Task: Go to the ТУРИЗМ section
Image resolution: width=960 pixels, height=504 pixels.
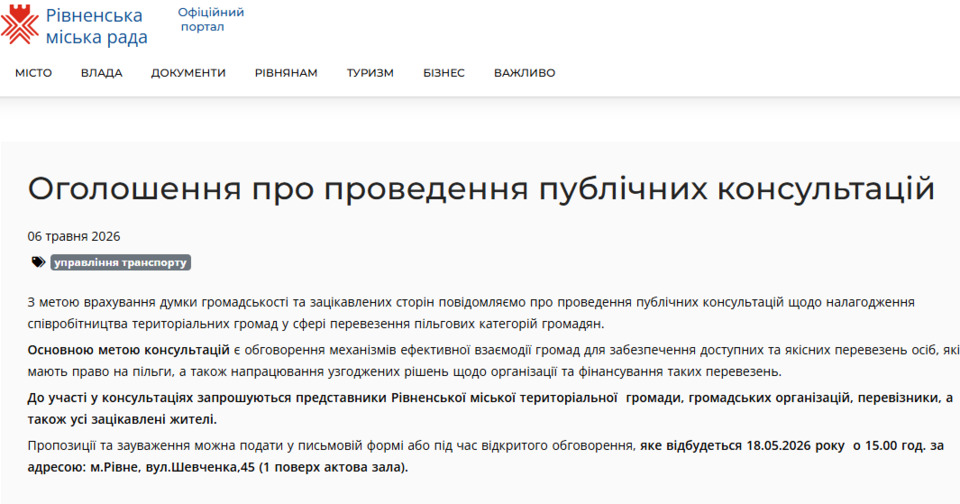Action: [370, 73]
